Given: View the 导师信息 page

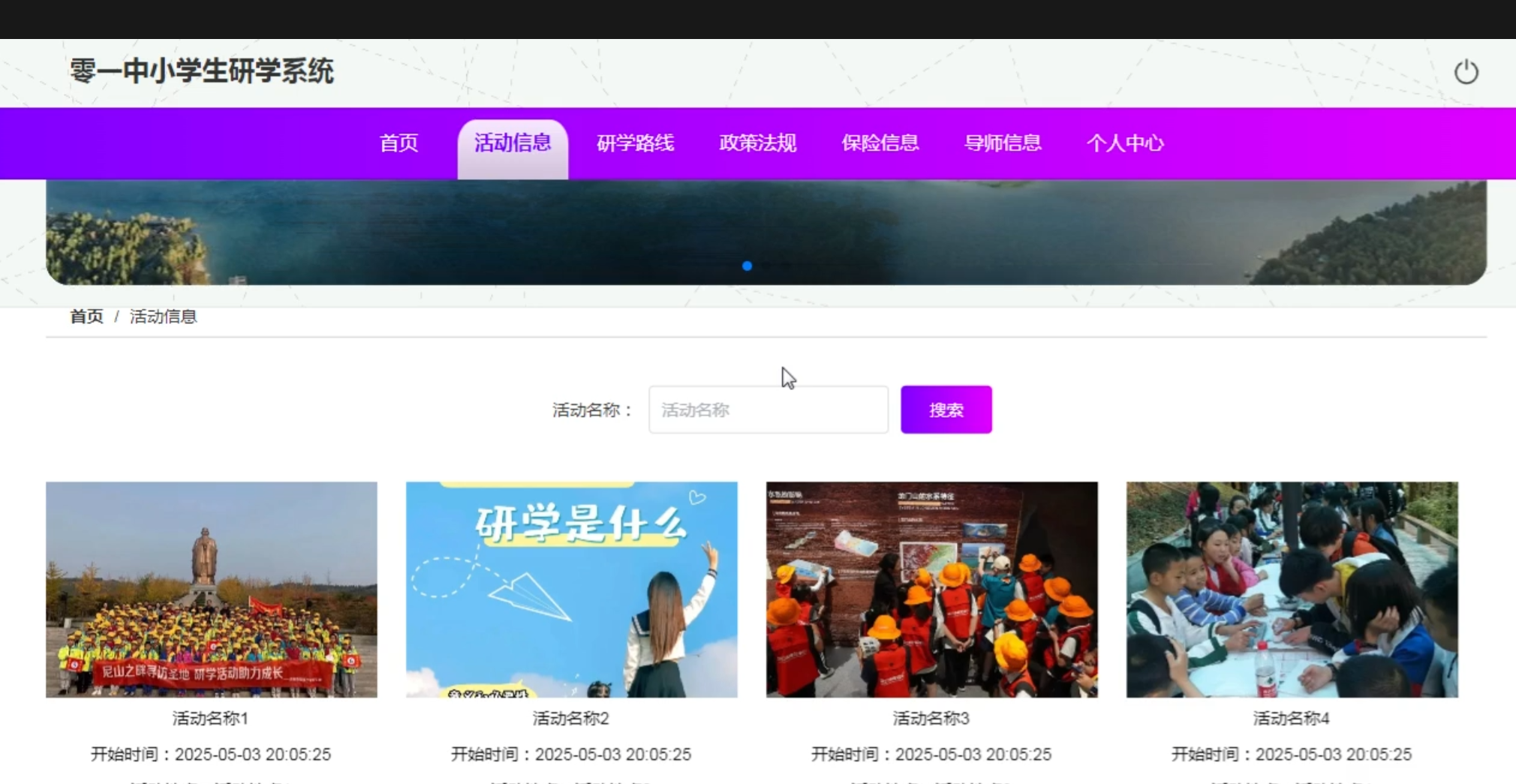Looking at the screenshot, I should point(1002,143).
